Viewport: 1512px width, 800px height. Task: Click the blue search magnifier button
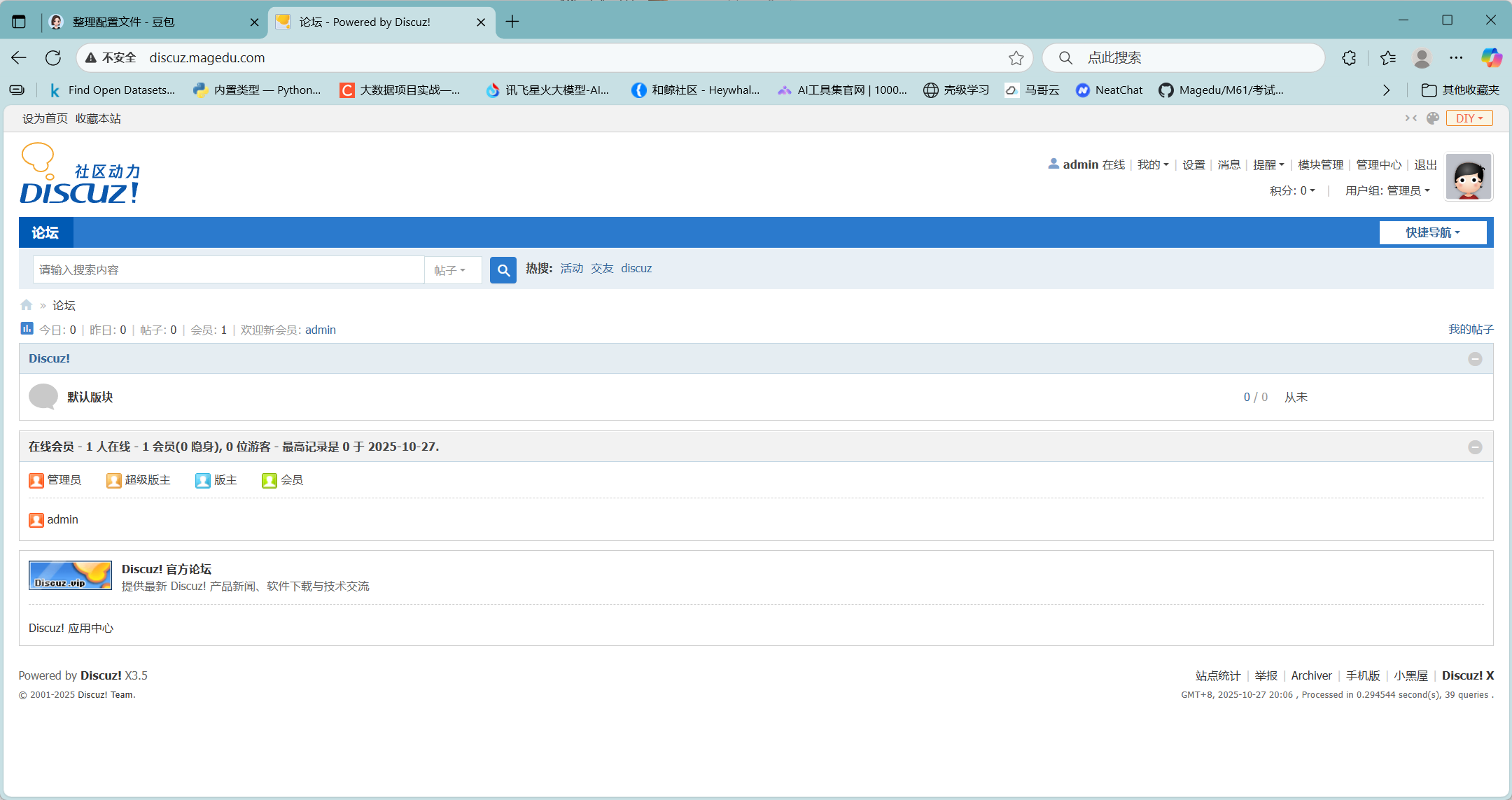point(503,269)
